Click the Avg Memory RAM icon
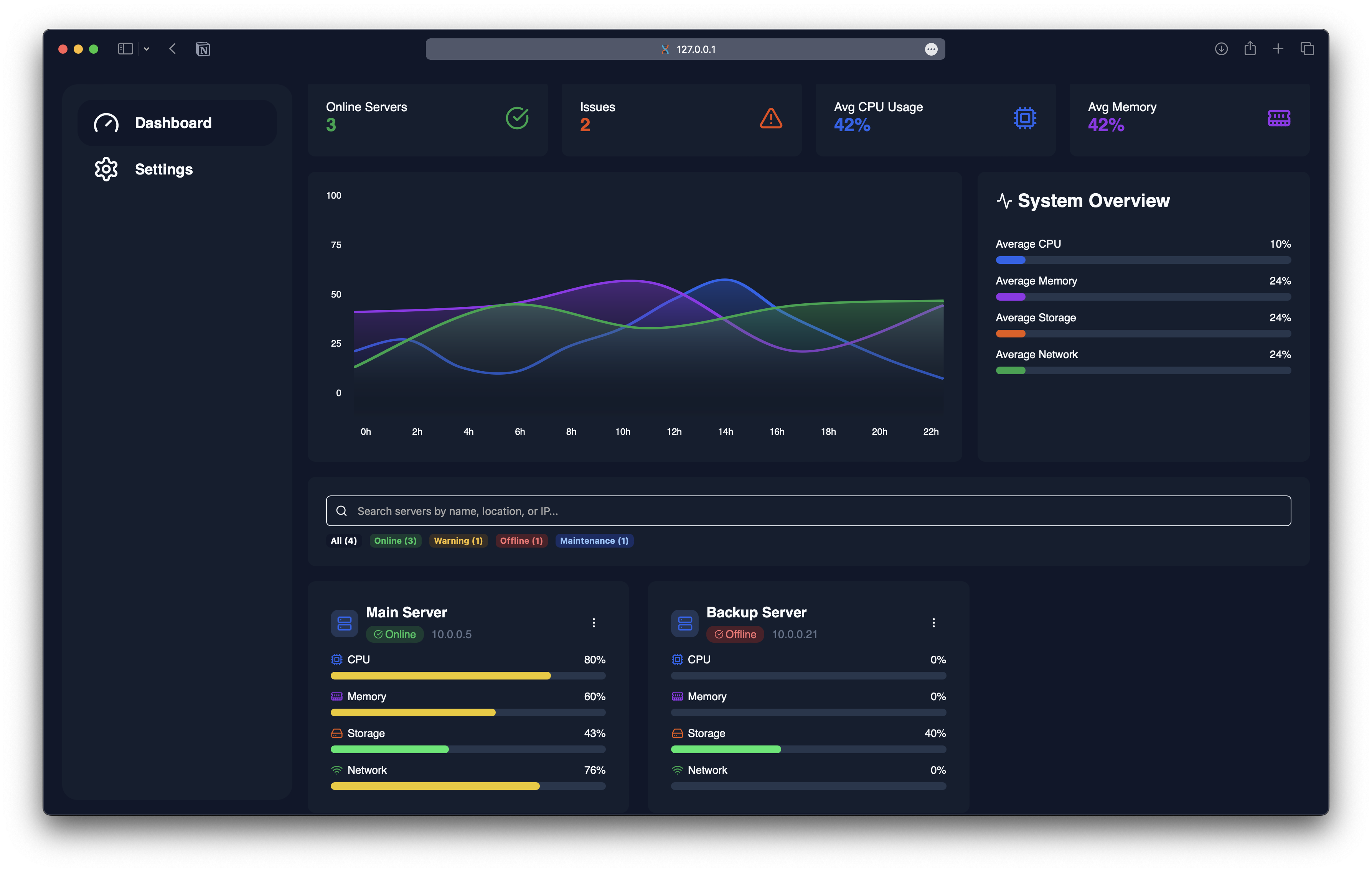 click(1278, 118)
